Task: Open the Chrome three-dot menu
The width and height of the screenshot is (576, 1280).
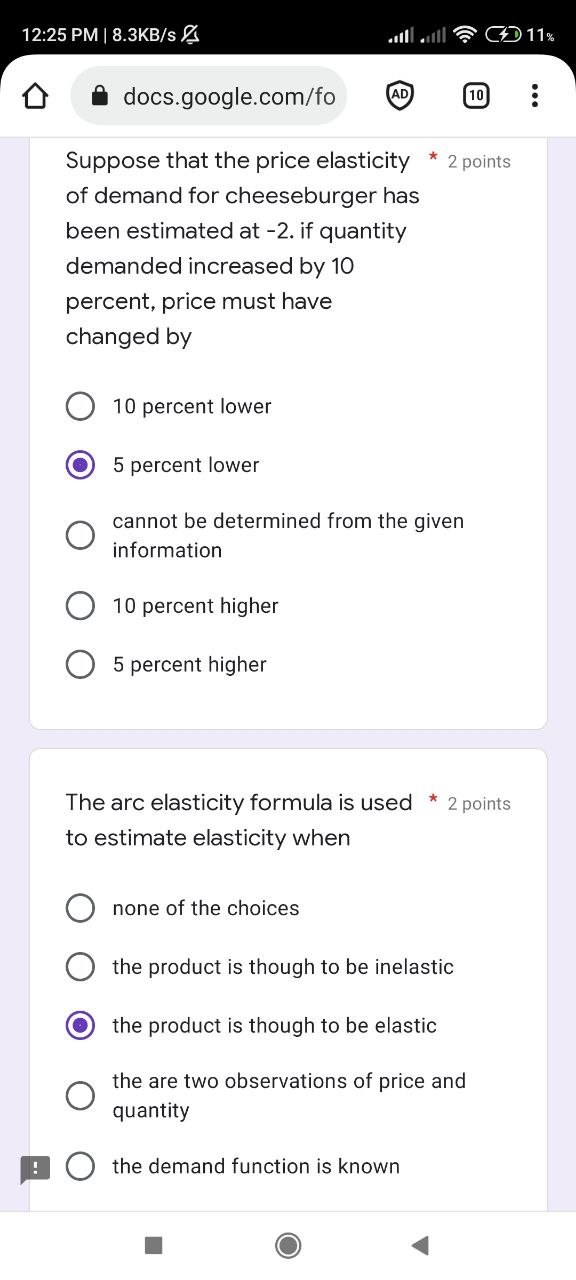Action: coord(535,95)
